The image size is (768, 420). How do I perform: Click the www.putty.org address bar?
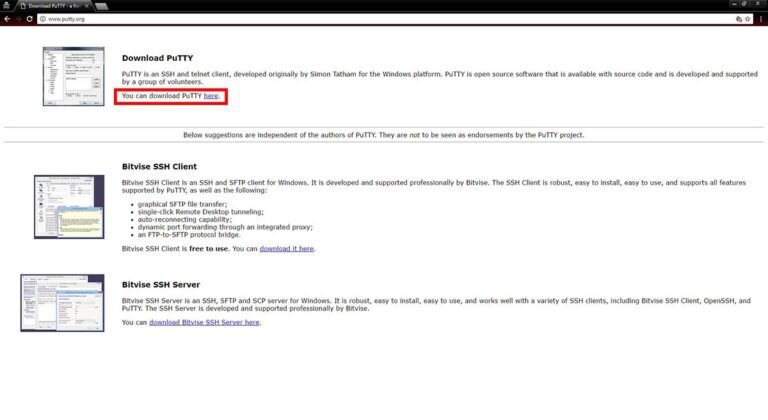pos(300,19)
